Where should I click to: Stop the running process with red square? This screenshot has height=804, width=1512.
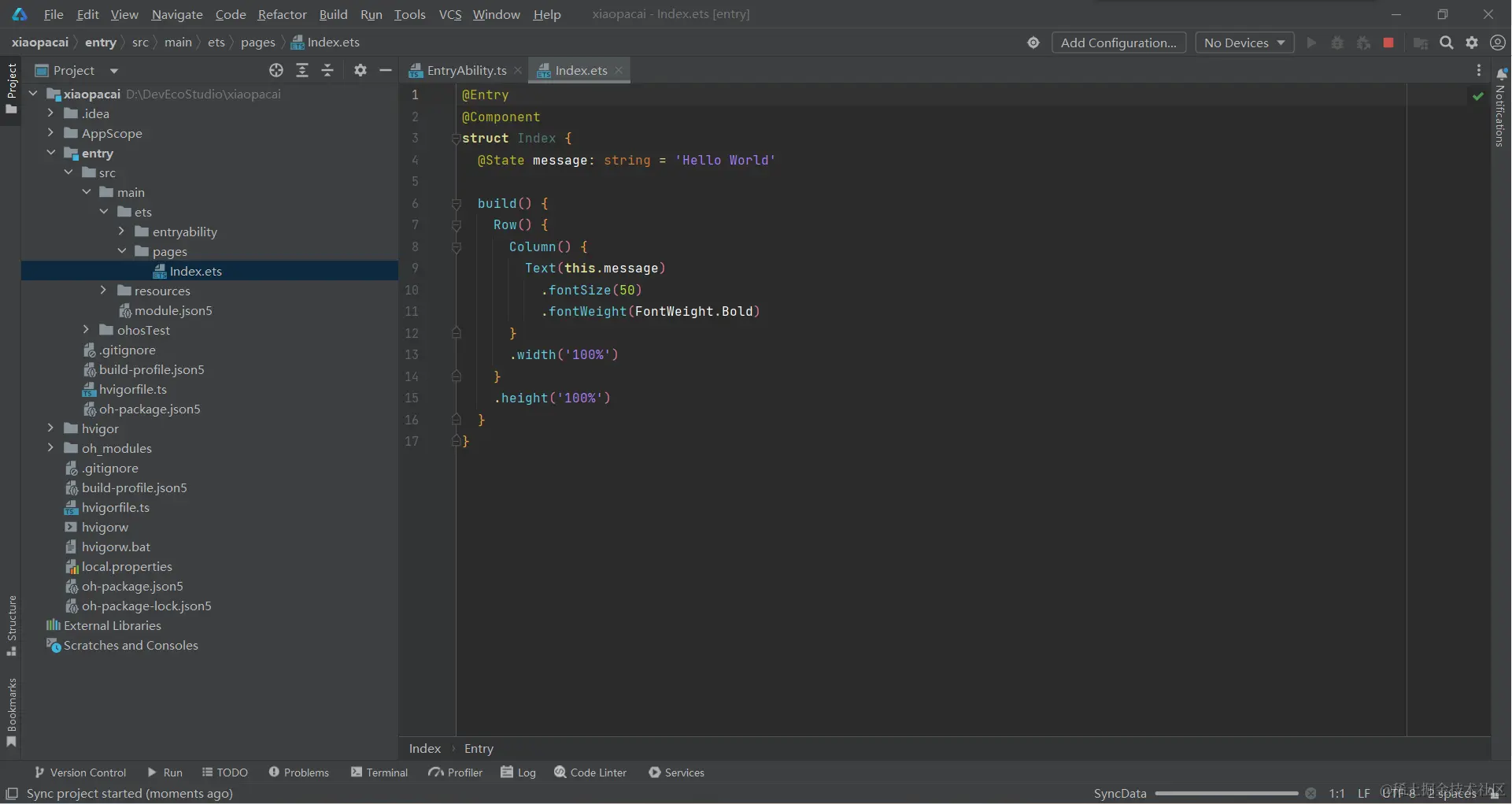coord(1388,43)
